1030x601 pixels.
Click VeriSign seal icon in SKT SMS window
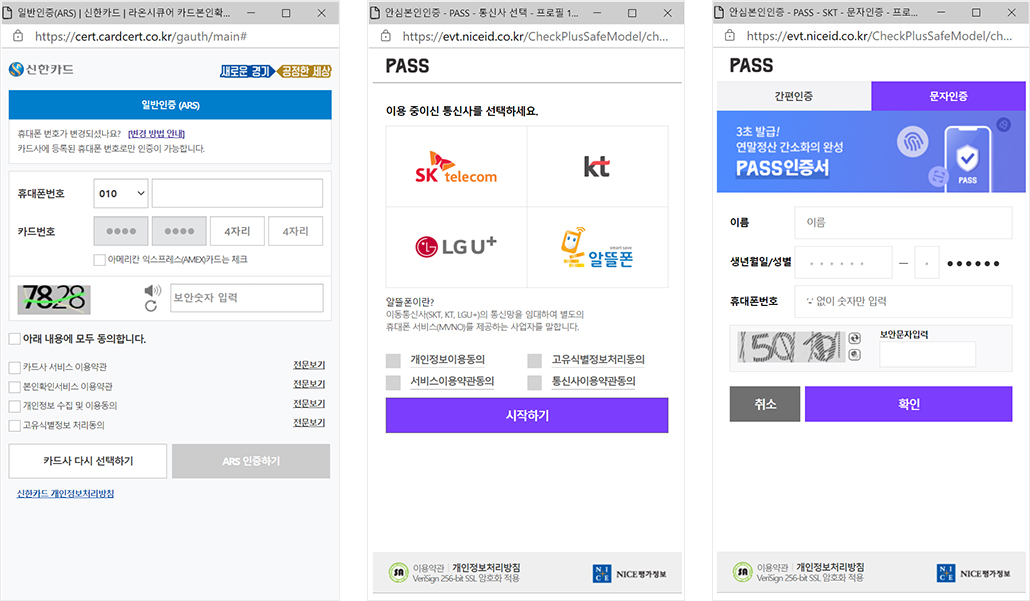coord(742,573)
